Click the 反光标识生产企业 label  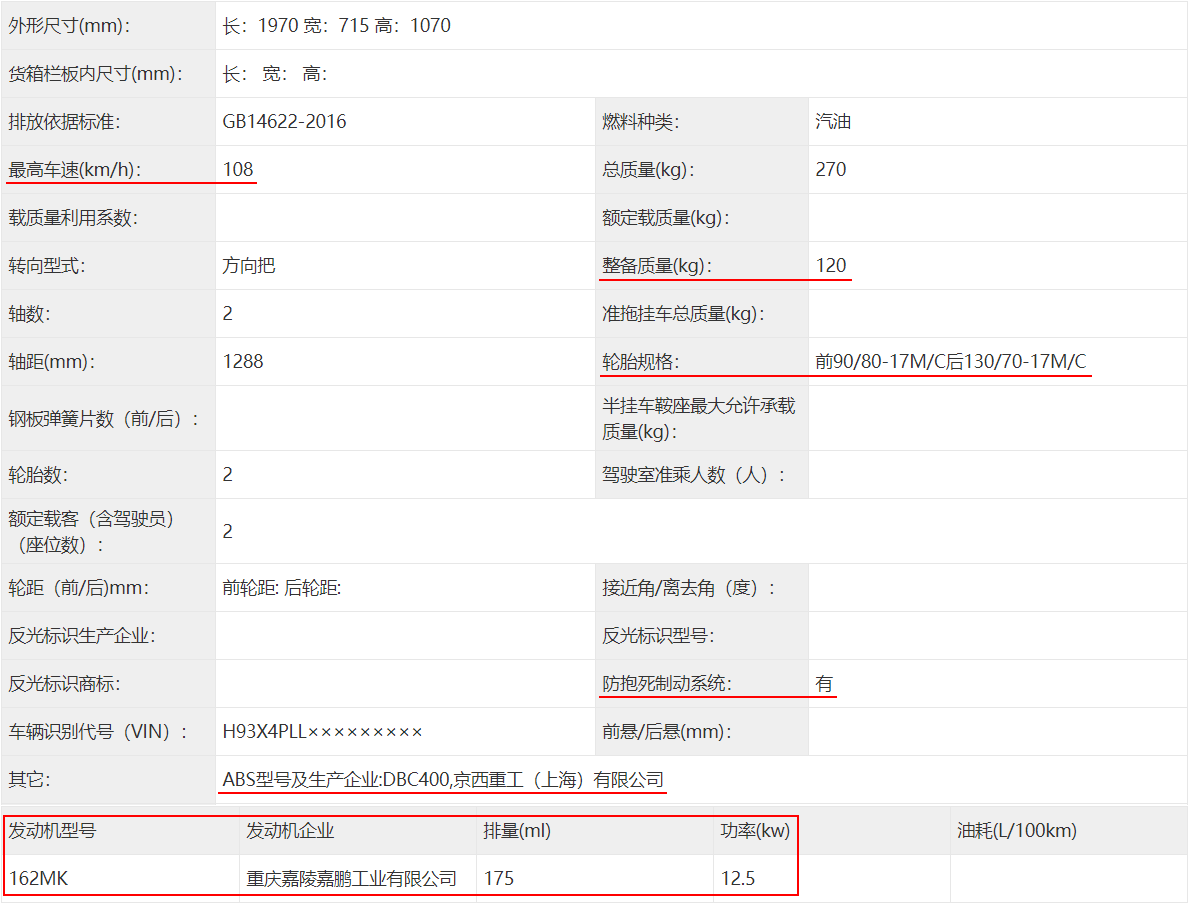[x=82, y=636]
